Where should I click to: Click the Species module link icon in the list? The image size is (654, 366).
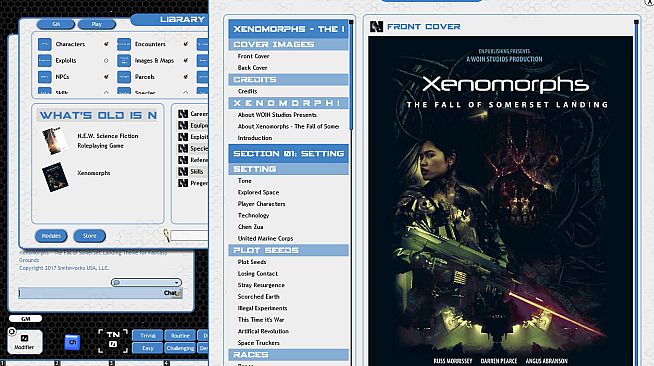click(183, 148)
